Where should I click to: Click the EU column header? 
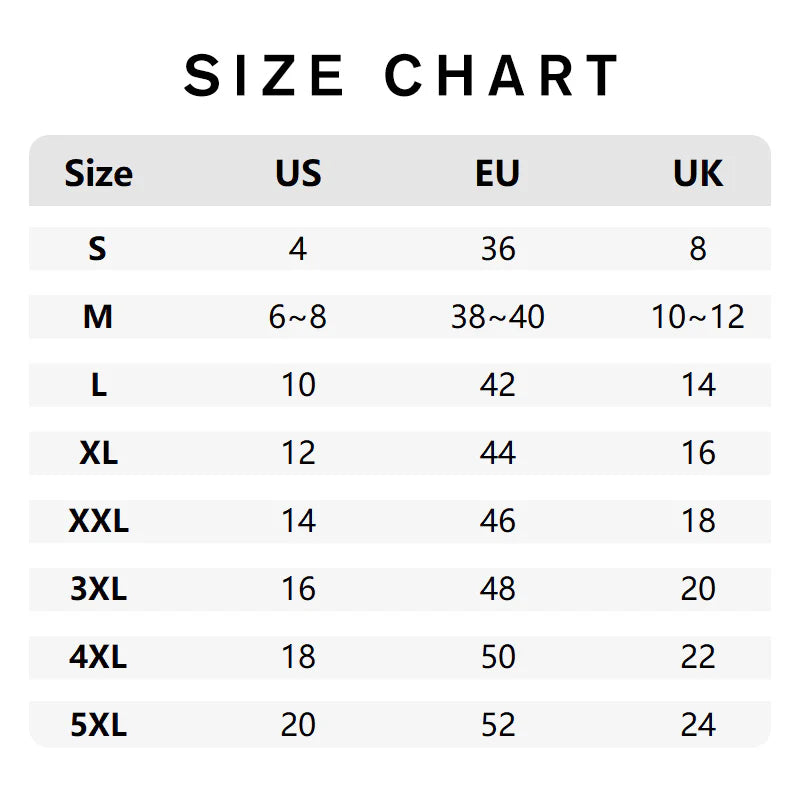[x=497, y=174]
